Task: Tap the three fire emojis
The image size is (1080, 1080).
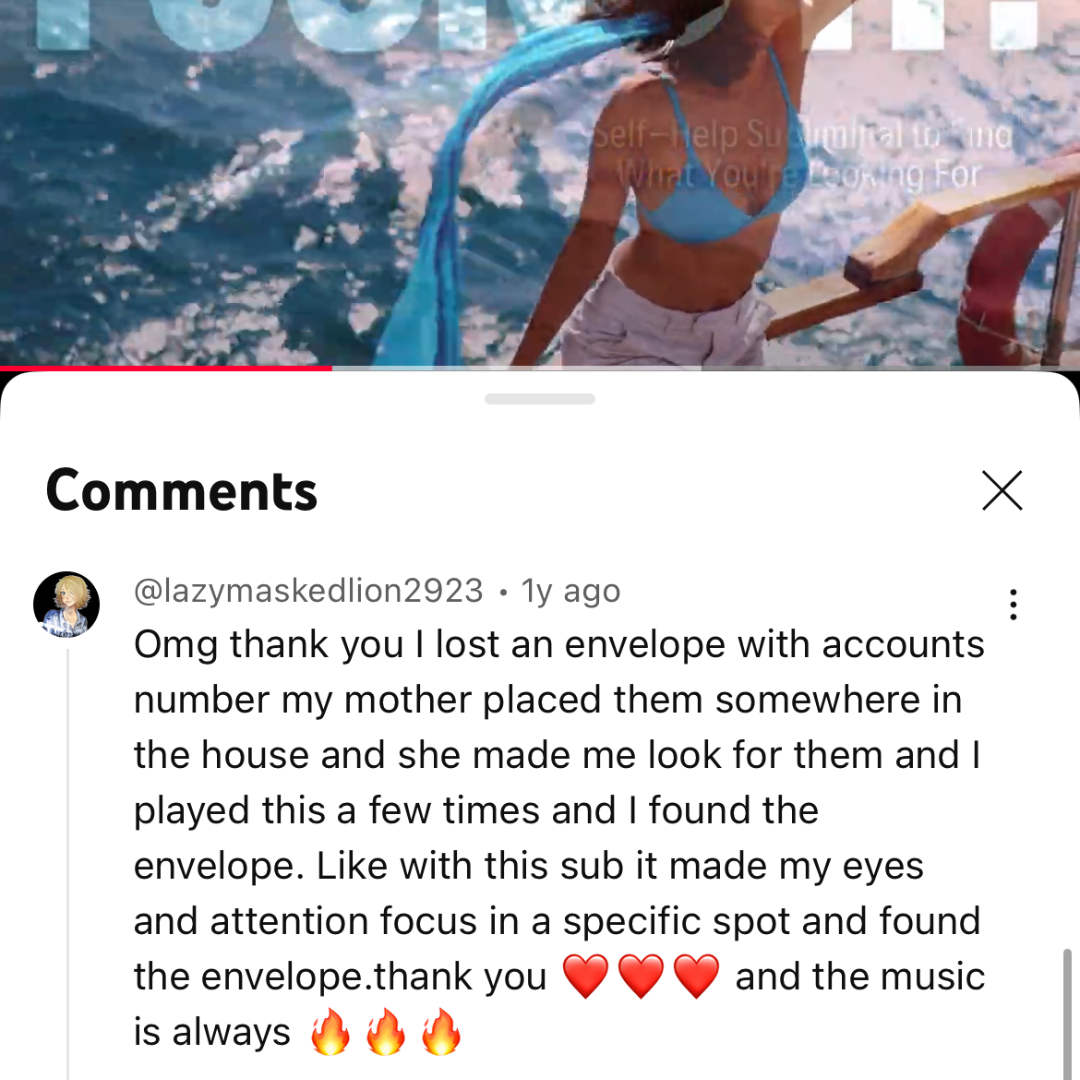Action: [386, 1032]
